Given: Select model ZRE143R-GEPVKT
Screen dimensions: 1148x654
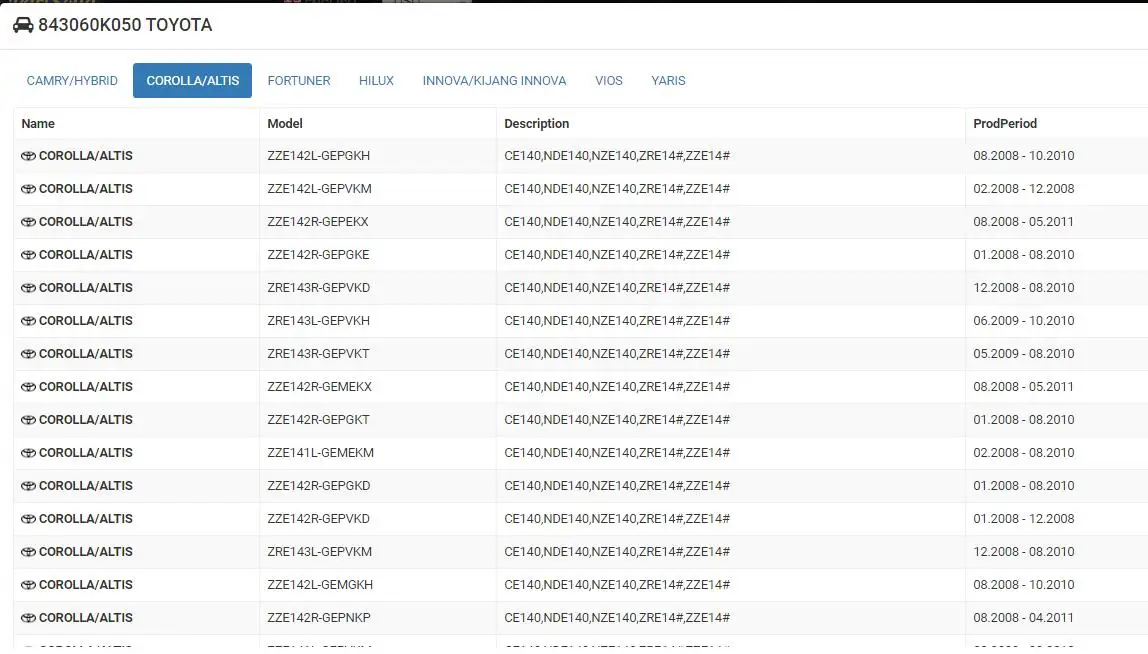Looking at the screenshot, I should pos(318,354).
